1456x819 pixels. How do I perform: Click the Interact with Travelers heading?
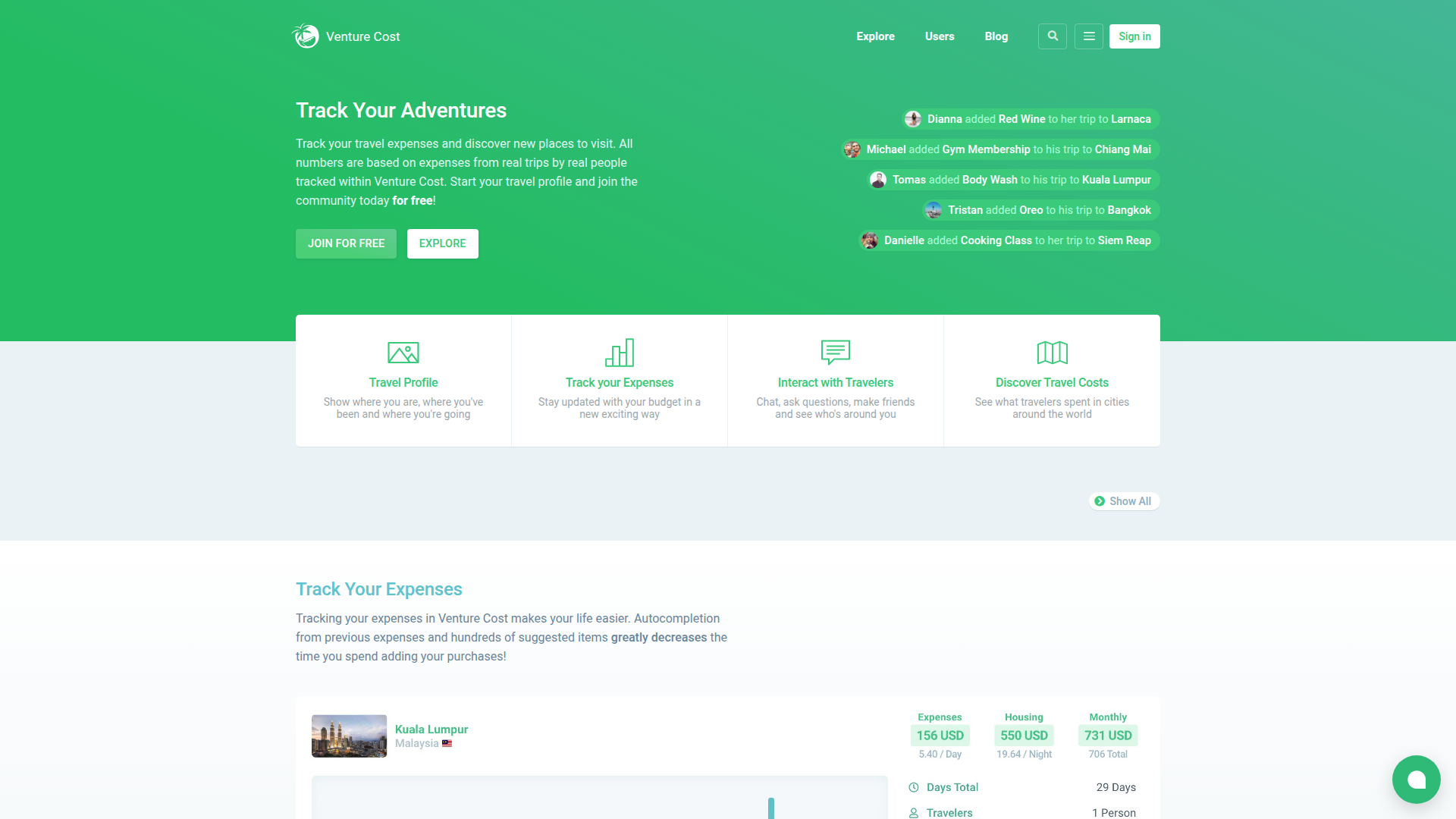[x=836, y=383]
